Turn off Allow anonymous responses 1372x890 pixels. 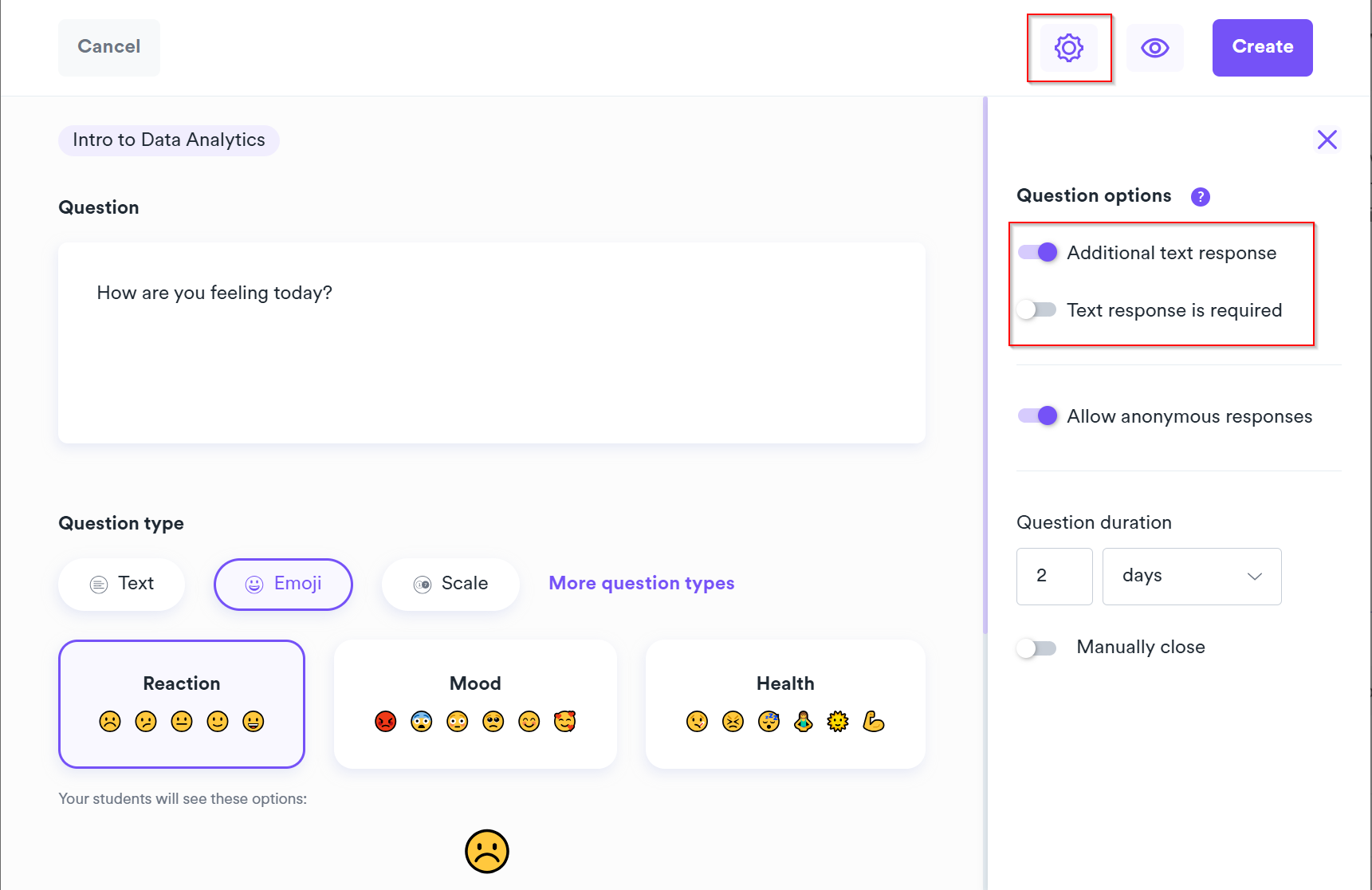tap(1037, 416)
